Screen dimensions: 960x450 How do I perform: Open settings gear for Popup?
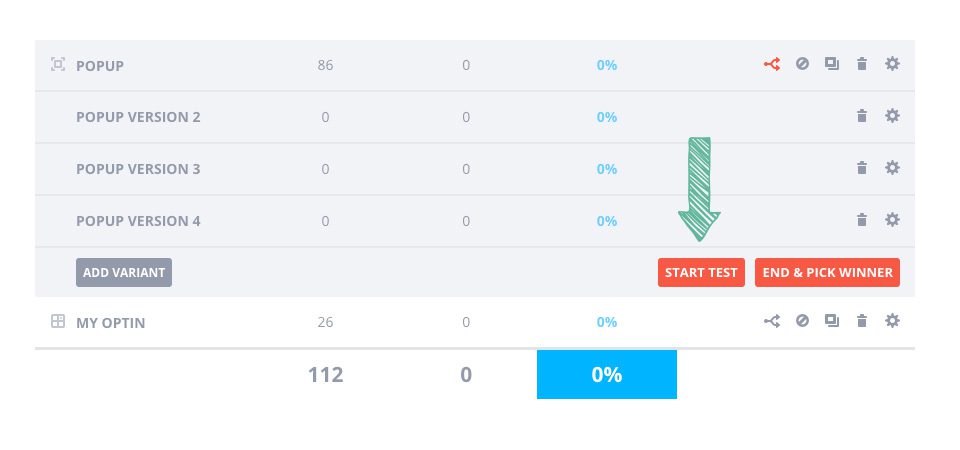[x=892, y=65]
